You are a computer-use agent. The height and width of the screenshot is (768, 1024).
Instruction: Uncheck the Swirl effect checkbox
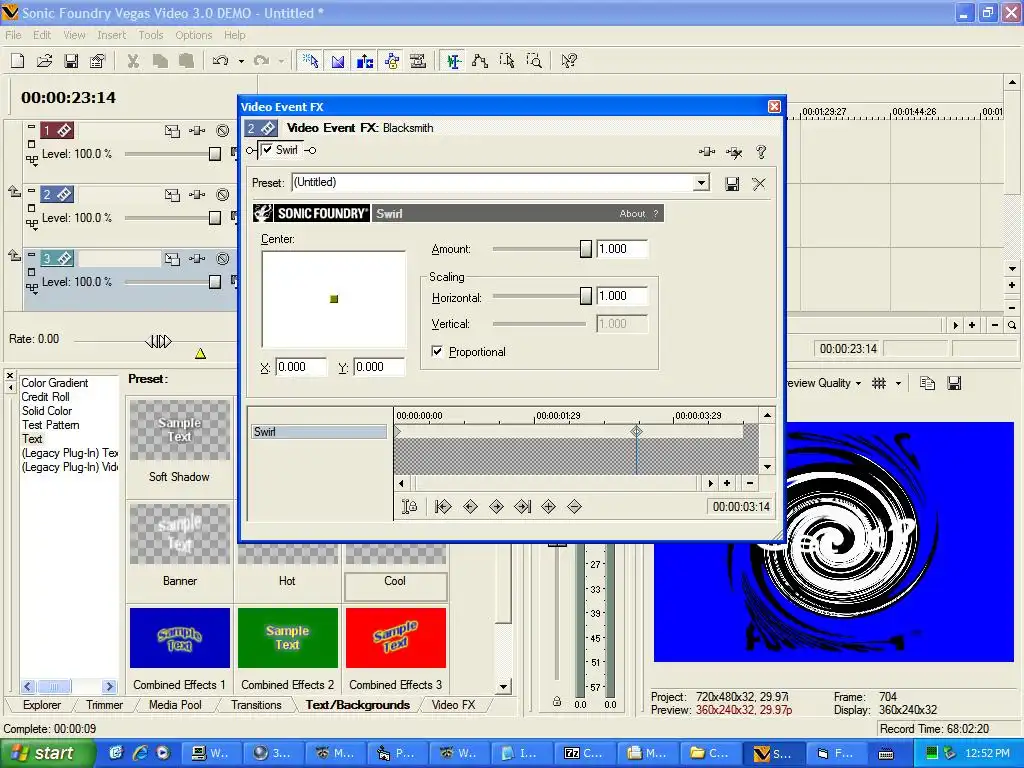(267, 150)
